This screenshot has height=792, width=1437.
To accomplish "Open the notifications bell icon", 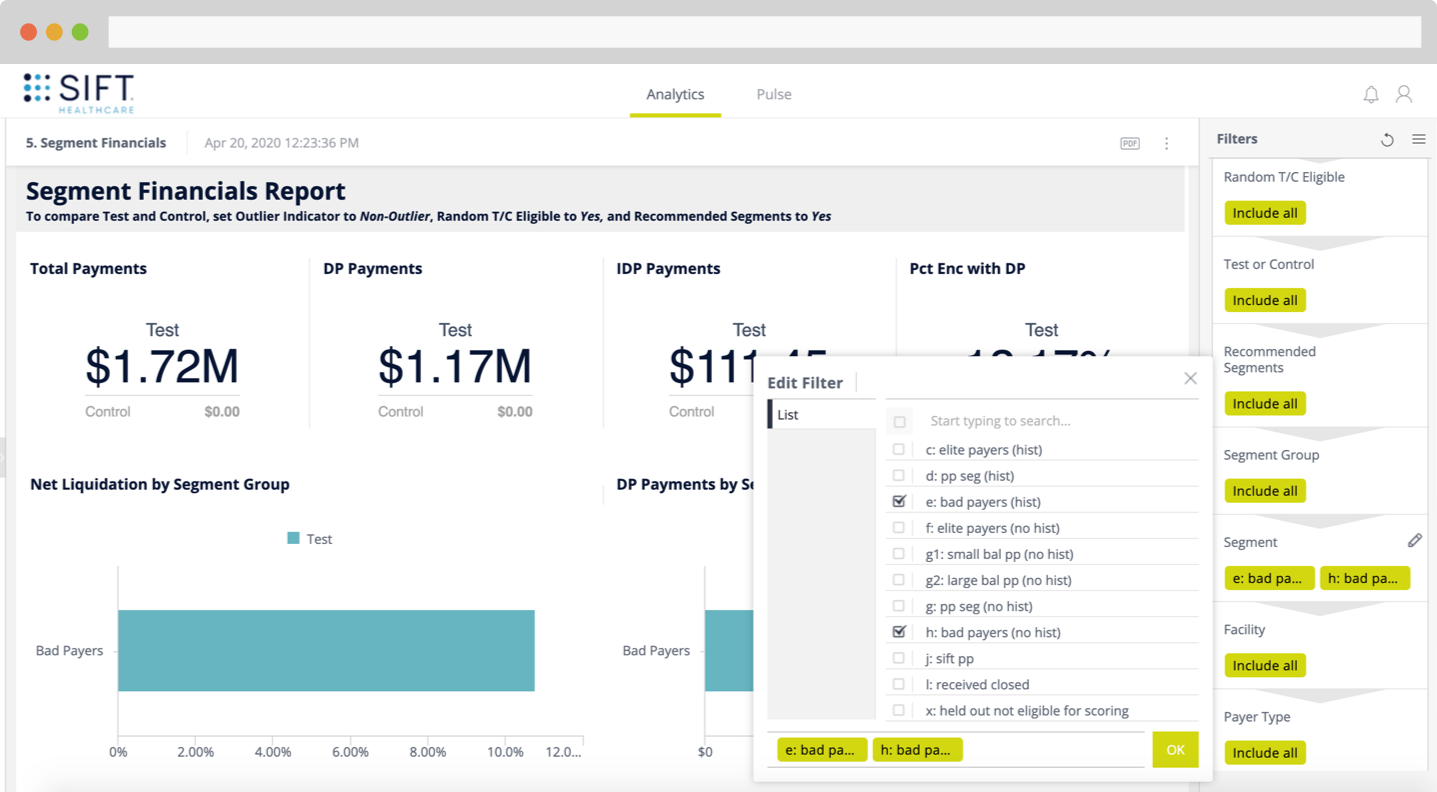I will coord(1371,94).
